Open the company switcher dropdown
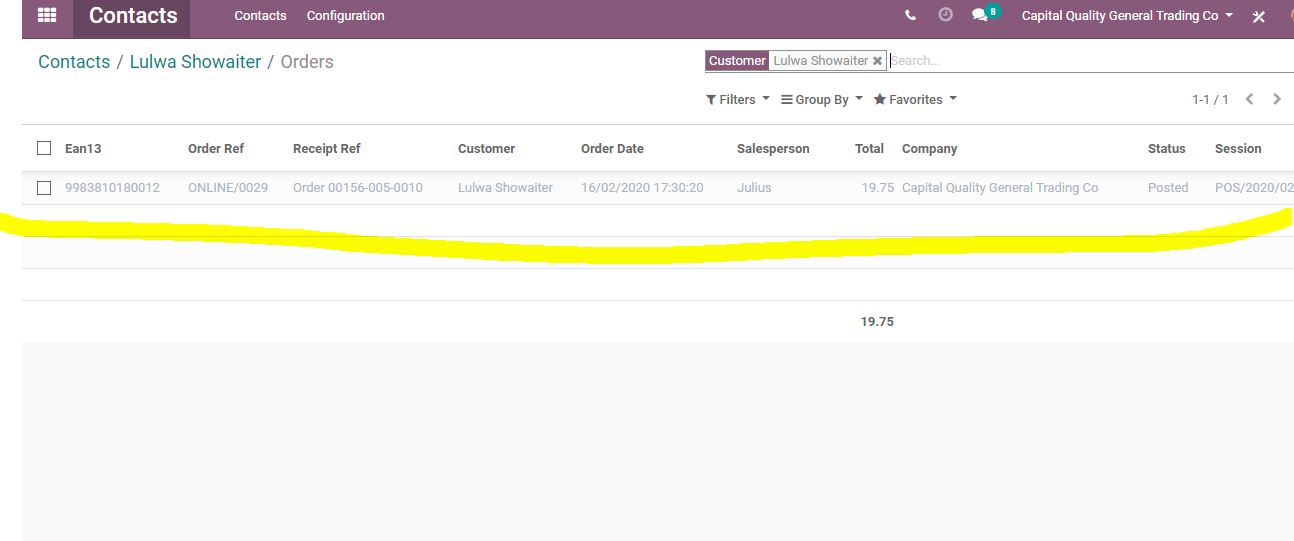The width and height of the screenshot is (1294, 541). coord(1127,16)
